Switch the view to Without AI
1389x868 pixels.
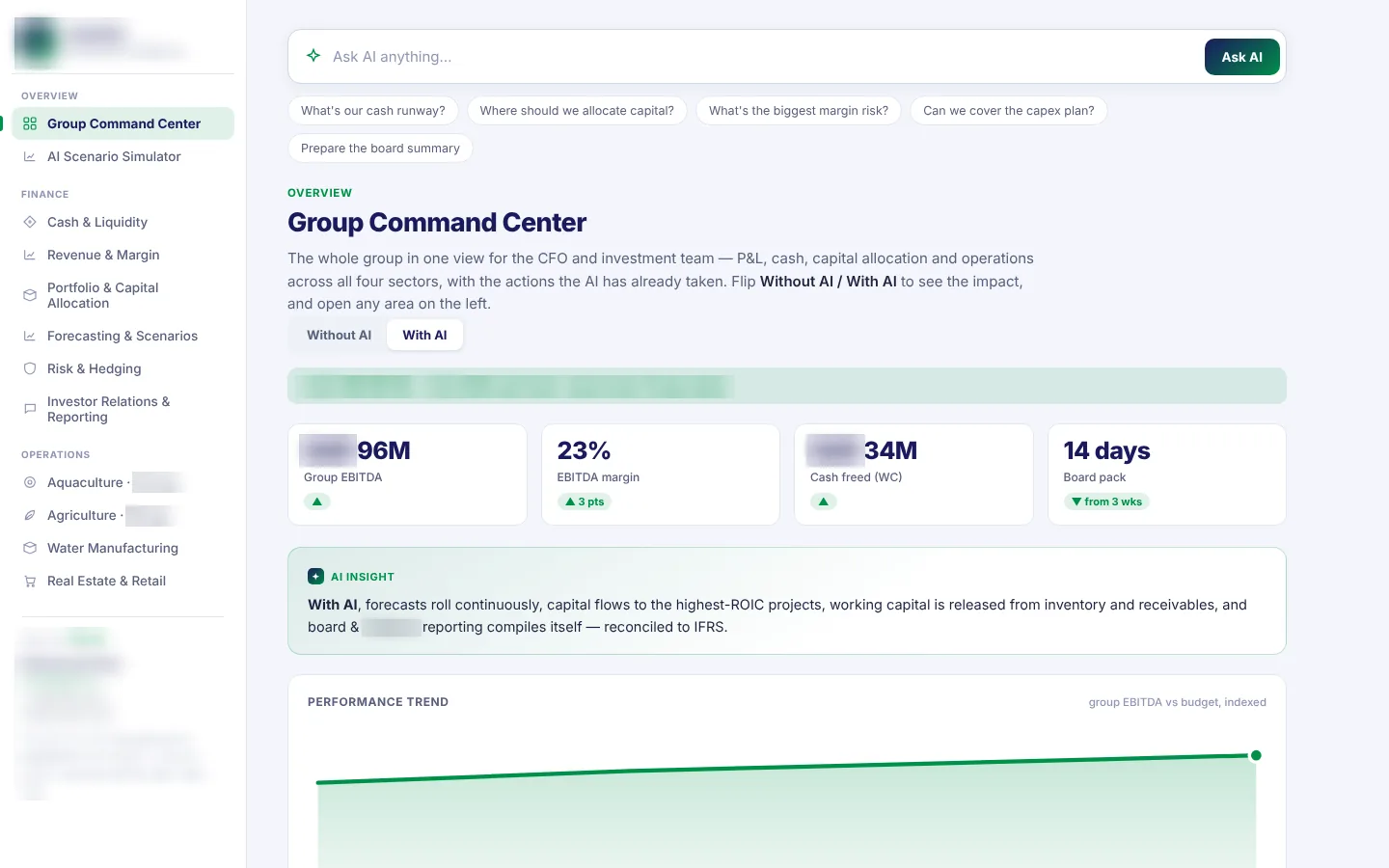(x=339, y=335)
